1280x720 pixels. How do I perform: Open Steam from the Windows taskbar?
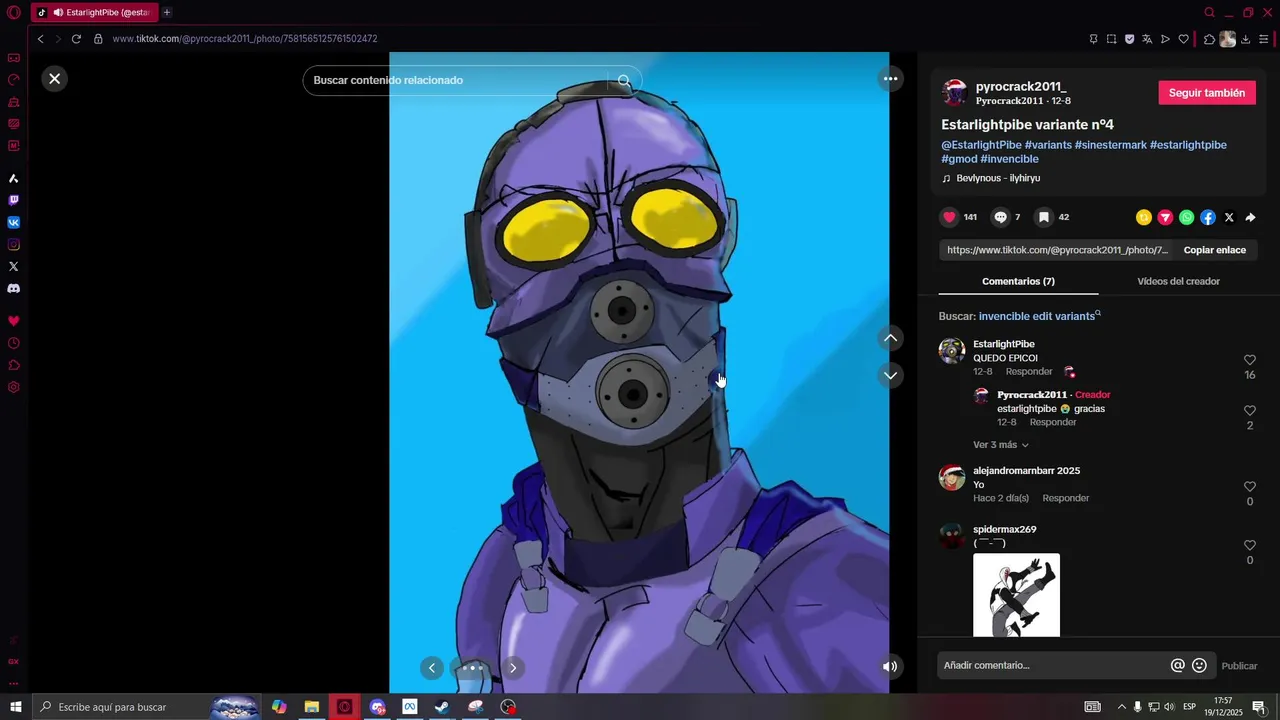click(442, 707)
